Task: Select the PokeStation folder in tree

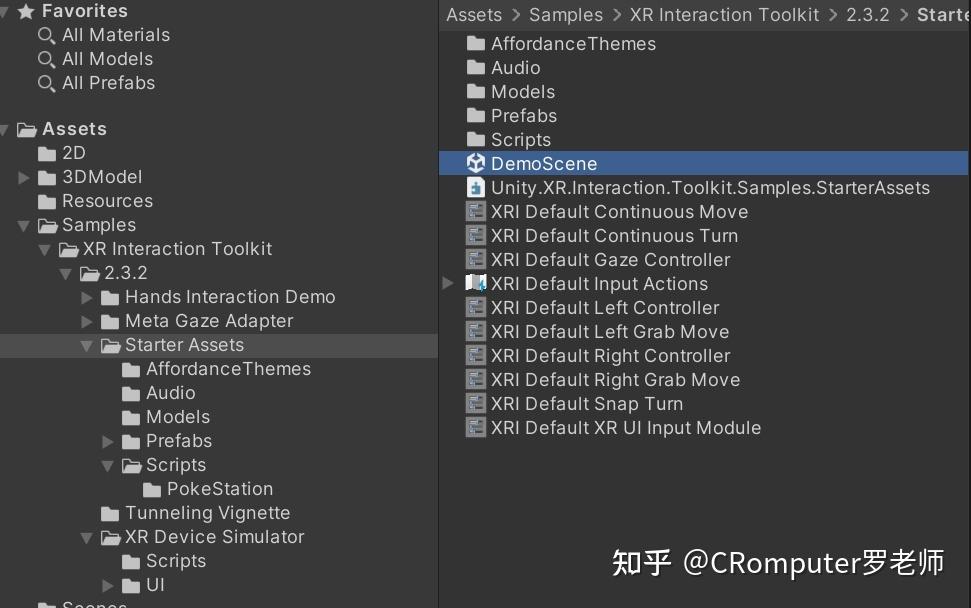Action: point(219,489)
